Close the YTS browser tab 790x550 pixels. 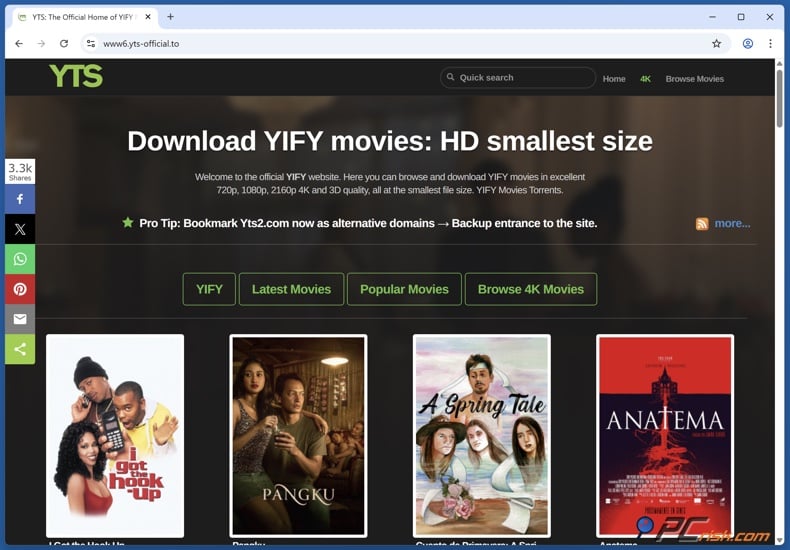pos(148,17)
